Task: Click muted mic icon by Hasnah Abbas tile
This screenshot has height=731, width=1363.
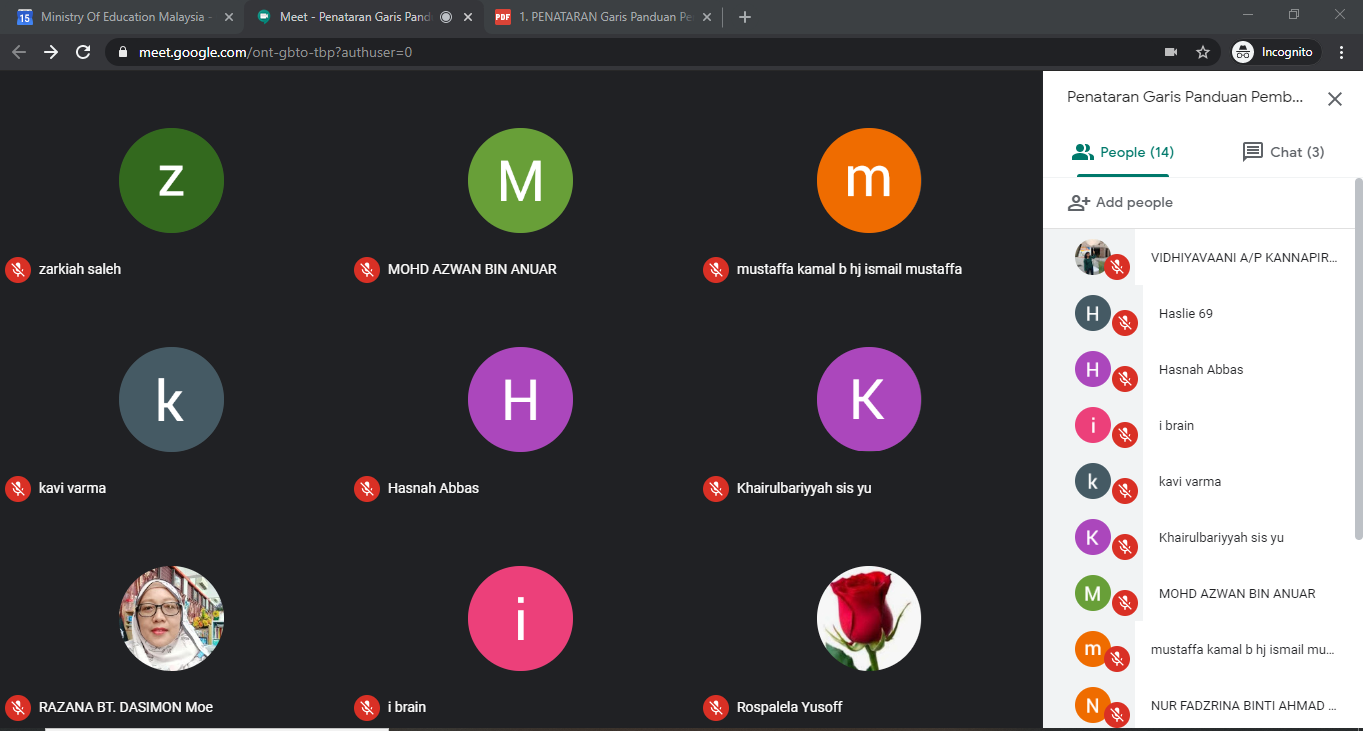Action: [367, 488]
